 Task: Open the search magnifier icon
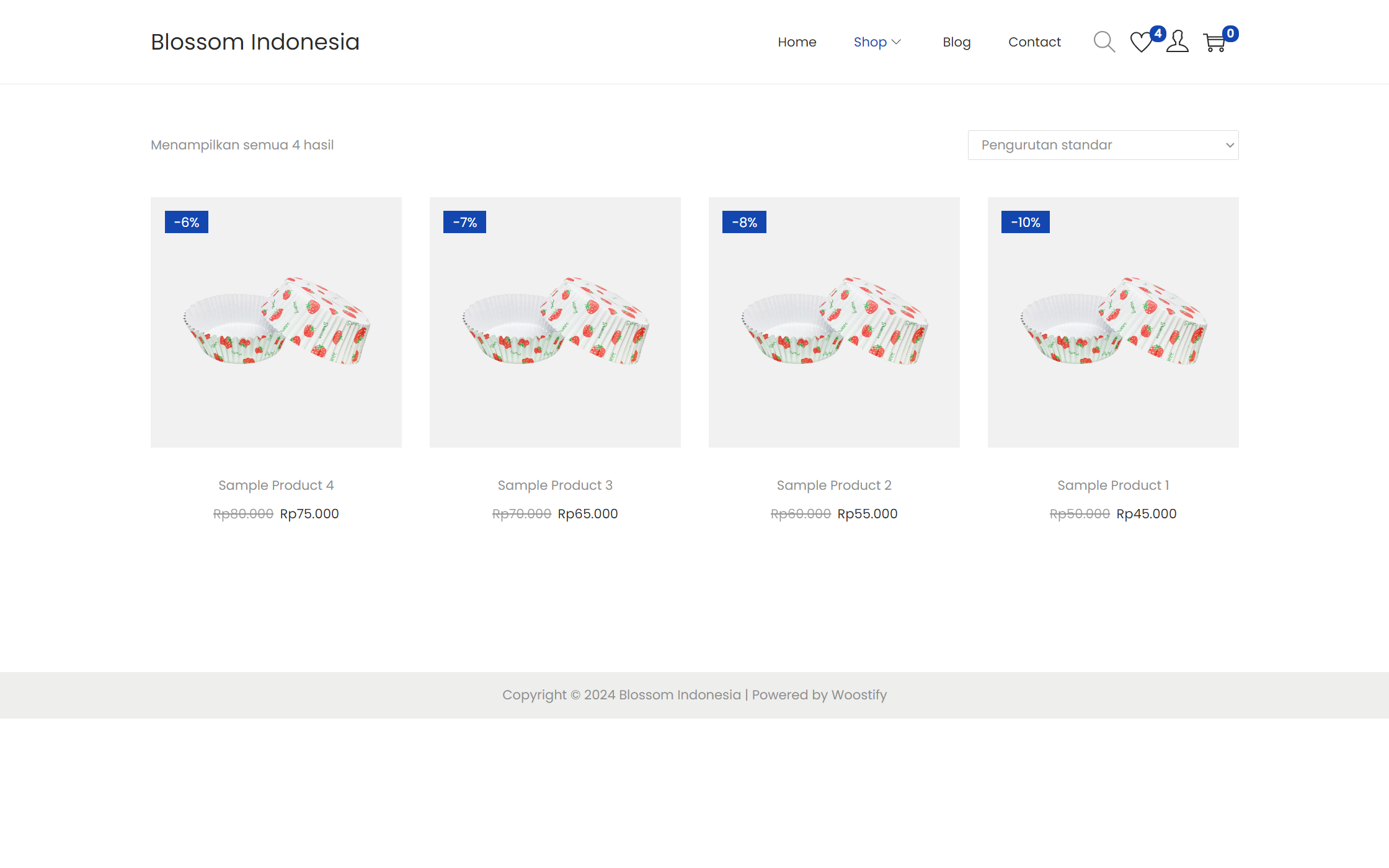[1104, 42]
